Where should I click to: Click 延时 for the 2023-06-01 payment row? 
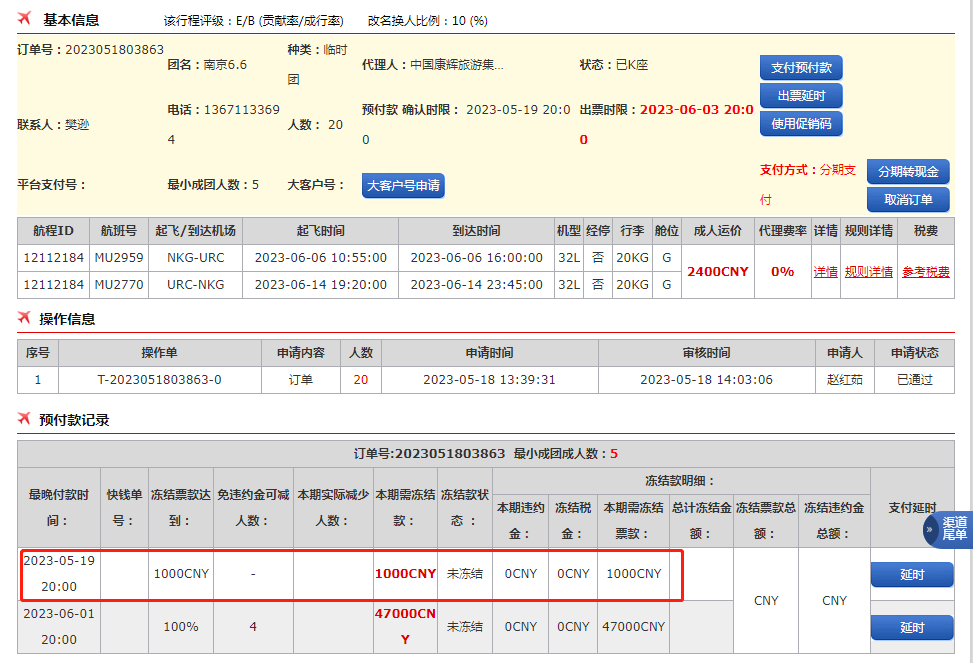(x=911, y=628)
